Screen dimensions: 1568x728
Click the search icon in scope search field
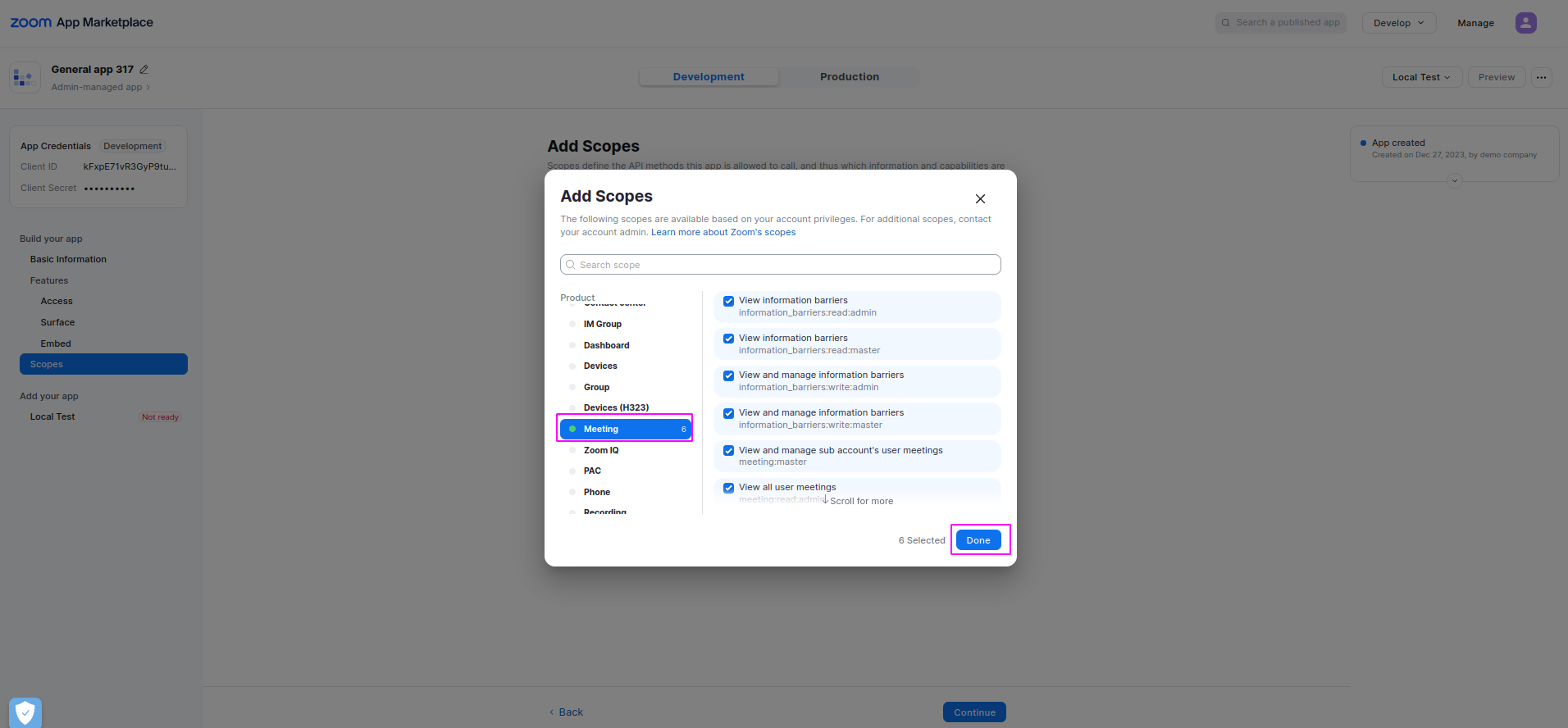(571, 265)
